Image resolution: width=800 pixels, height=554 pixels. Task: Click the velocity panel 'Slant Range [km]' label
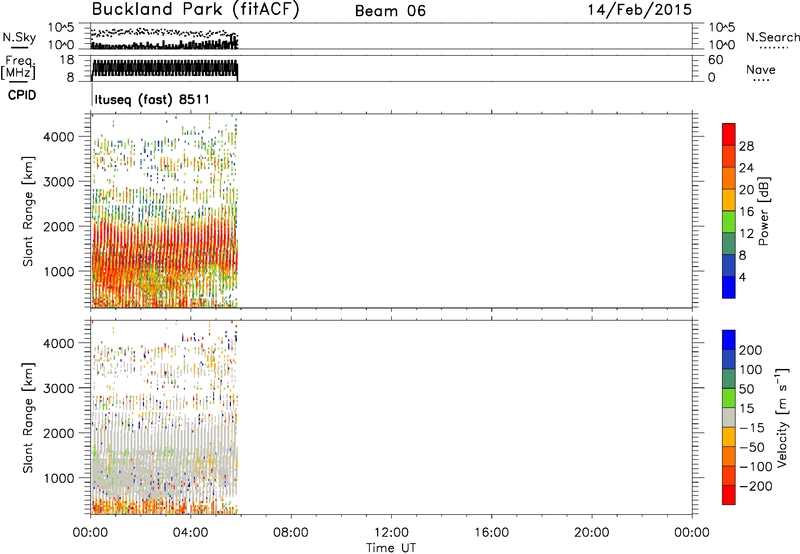coord(28,418)
